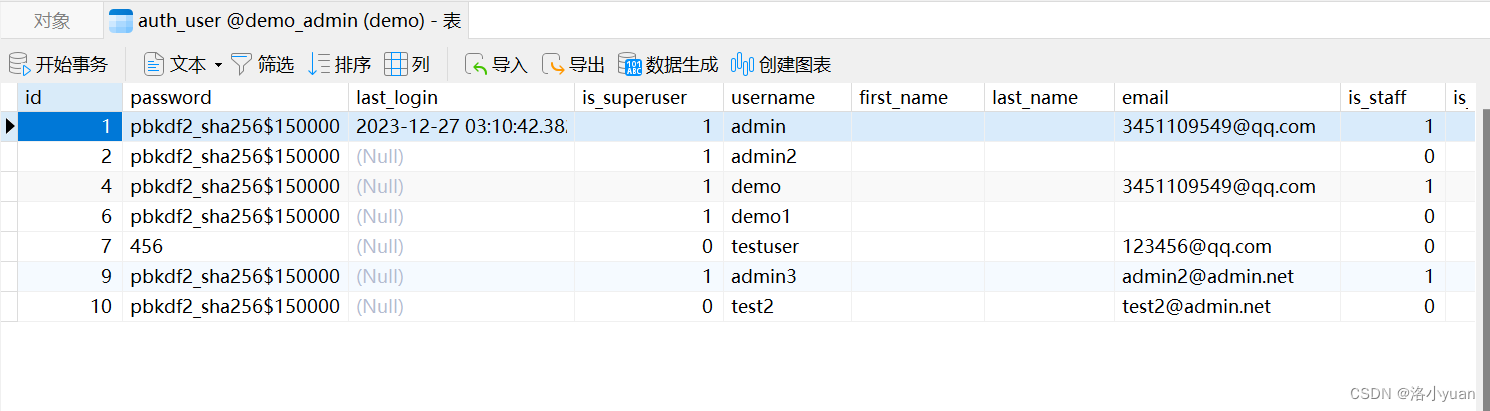
Task: Select the last_login Null cell for admin2
Action: 461,156
